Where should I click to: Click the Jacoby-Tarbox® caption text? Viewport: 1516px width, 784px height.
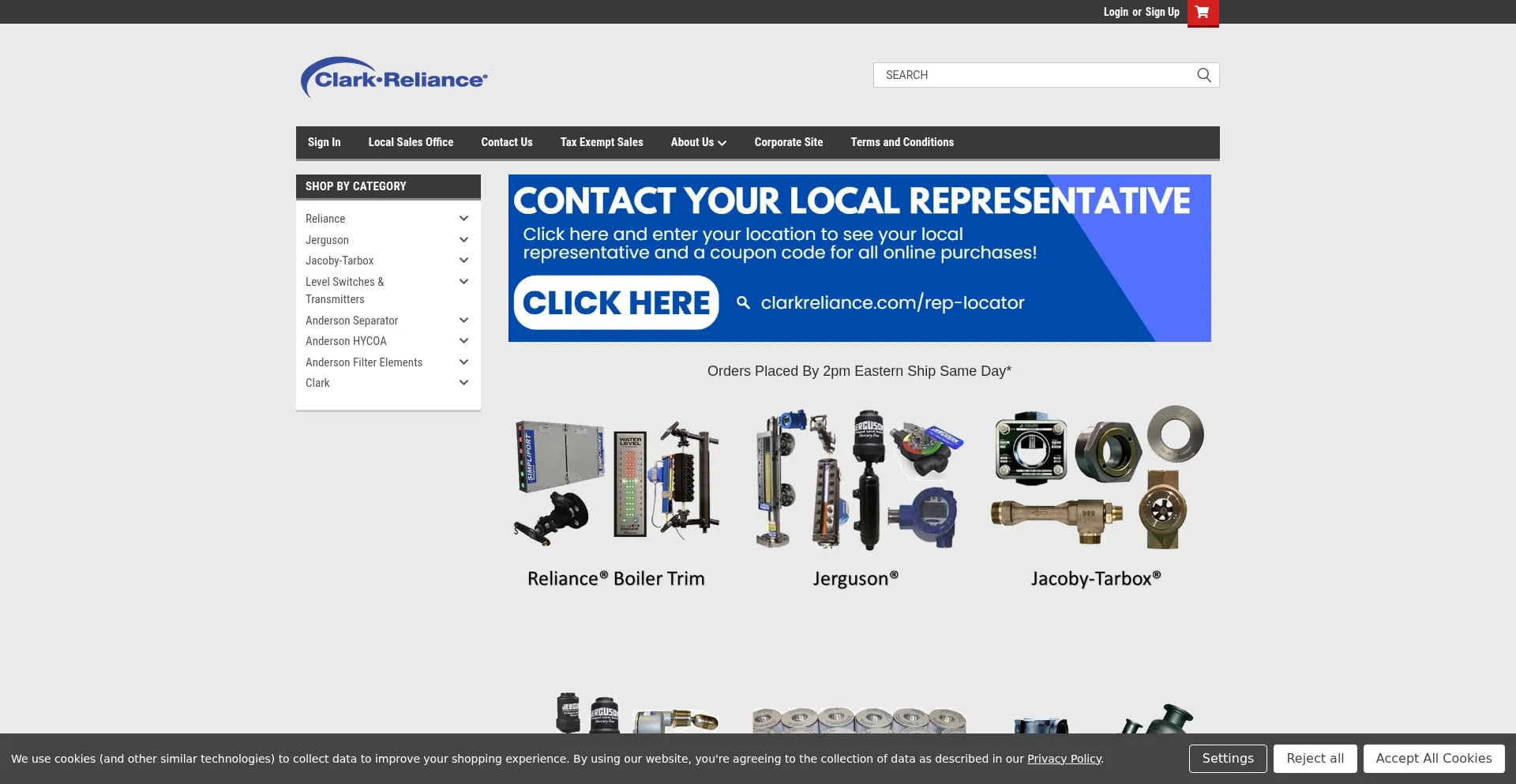[1096, 579]
